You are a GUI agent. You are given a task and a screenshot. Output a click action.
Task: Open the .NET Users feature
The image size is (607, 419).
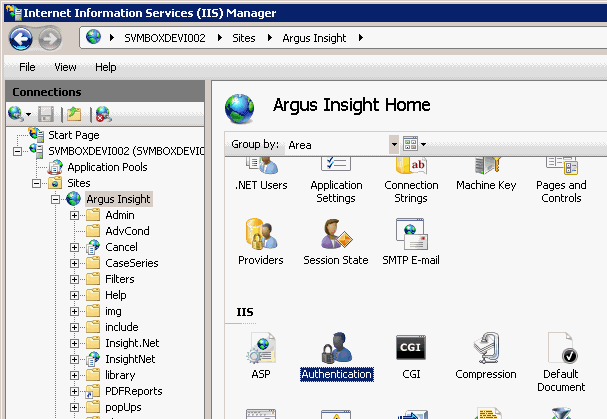[x=261, y=174]
